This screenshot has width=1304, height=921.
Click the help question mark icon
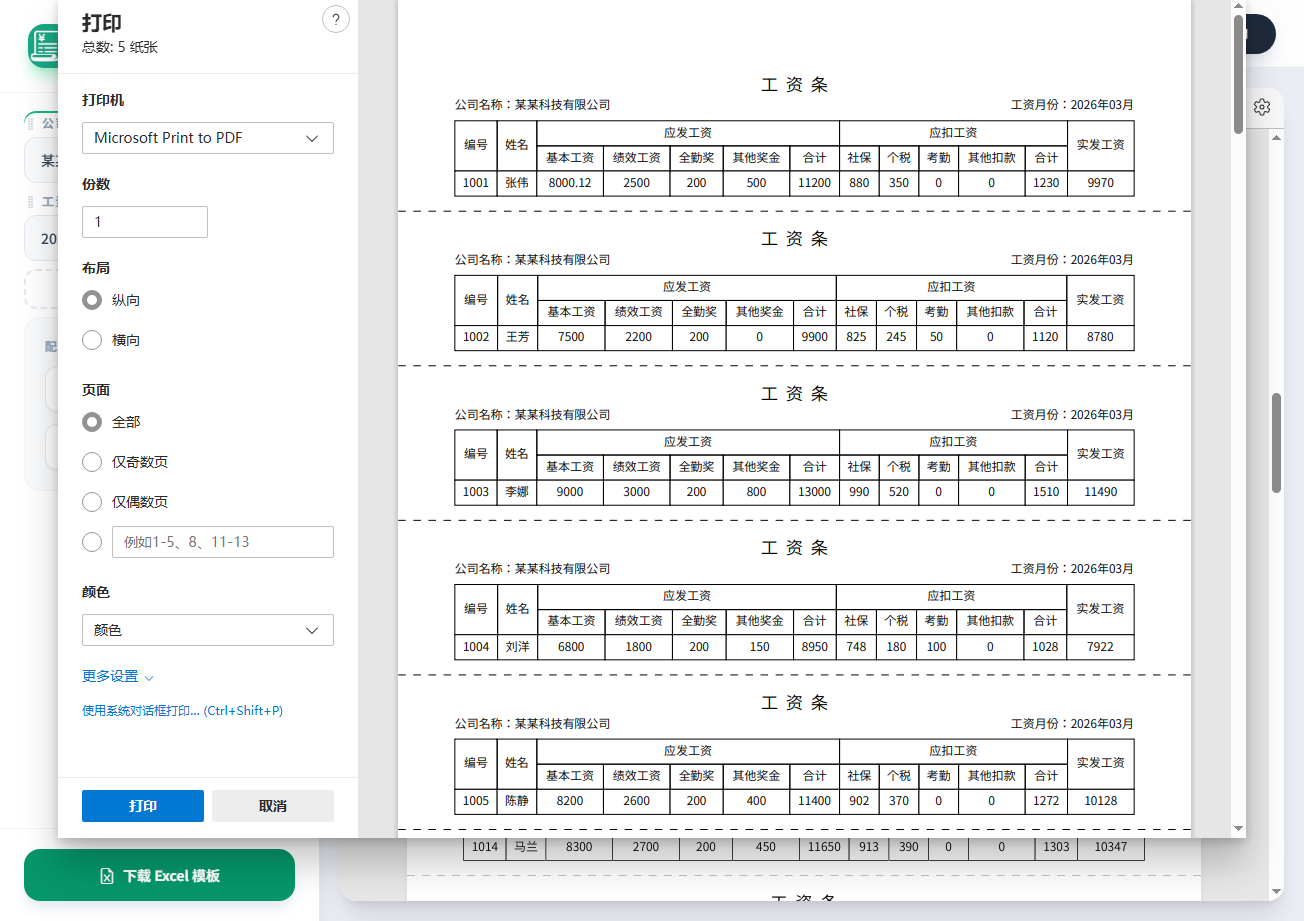(336, 19)
